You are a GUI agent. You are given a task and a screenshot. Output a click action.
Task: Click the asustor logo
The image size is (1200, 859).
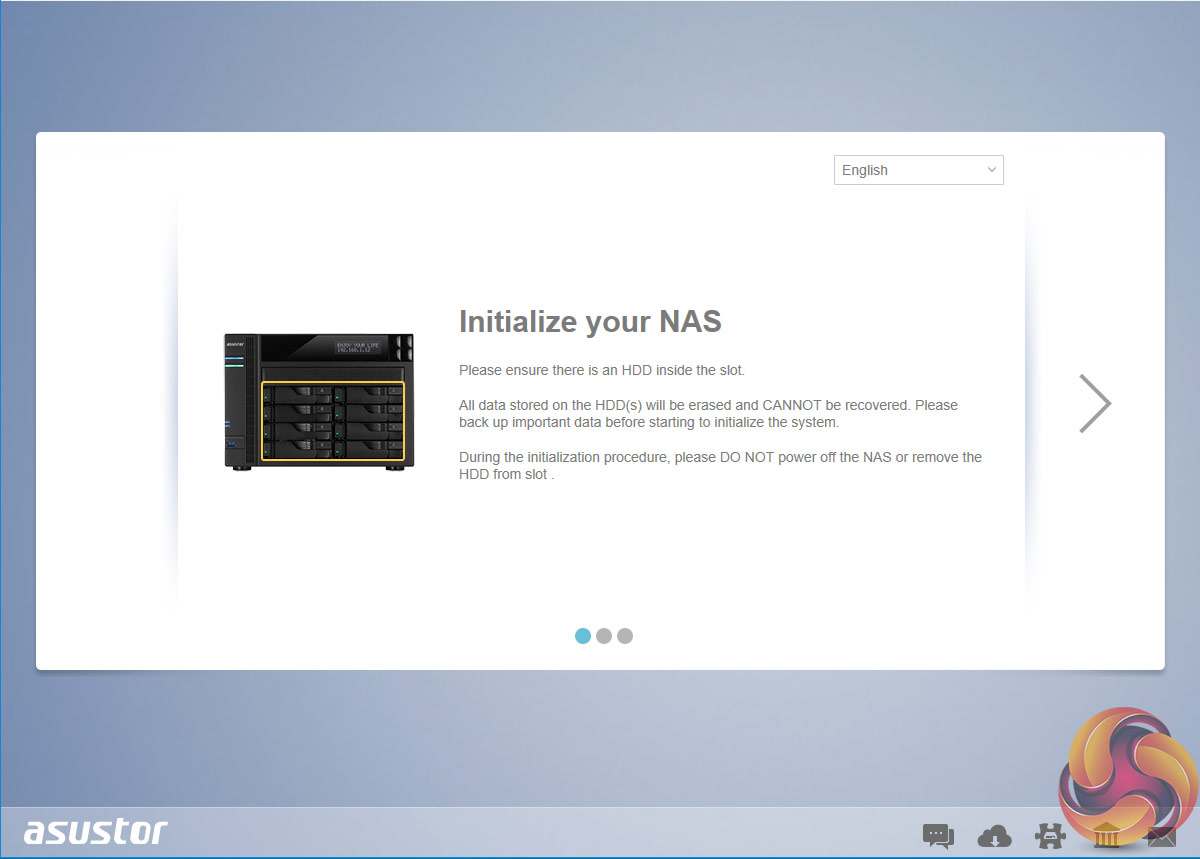96,832
